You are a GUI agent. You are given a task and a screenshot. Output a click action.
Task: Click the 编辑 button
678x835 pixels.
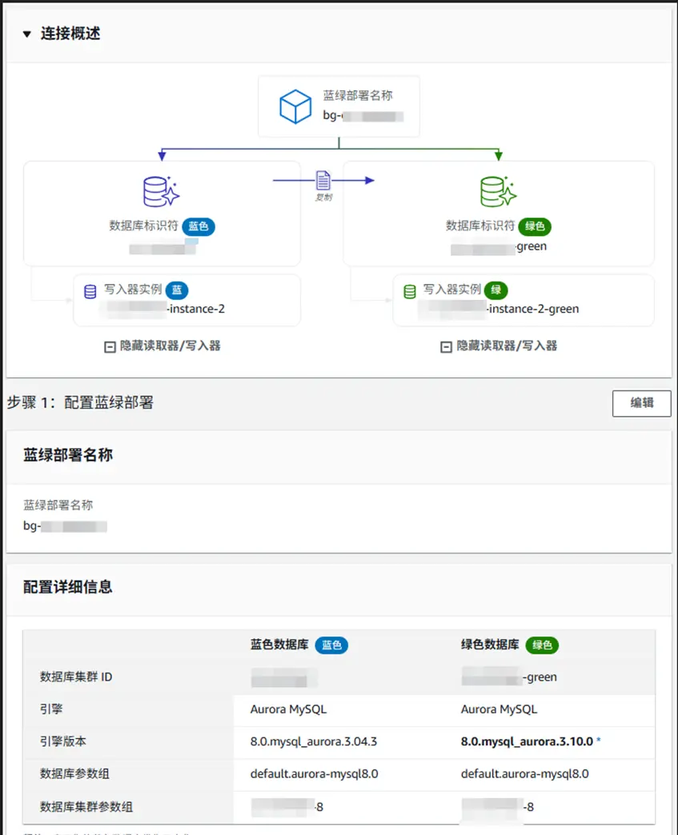[641, 403]
